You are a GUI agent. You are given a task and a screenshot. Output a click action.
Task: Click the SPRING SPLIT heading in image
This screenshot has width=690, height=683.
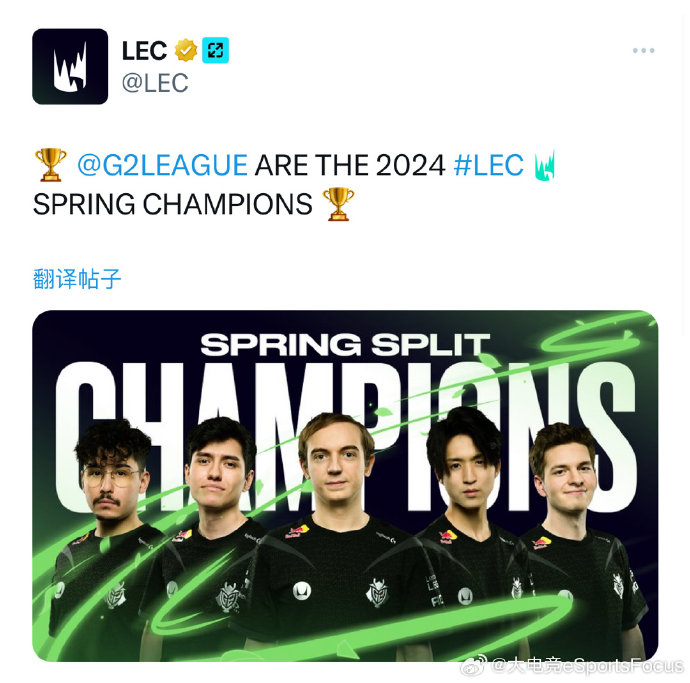tap(345, 345)
